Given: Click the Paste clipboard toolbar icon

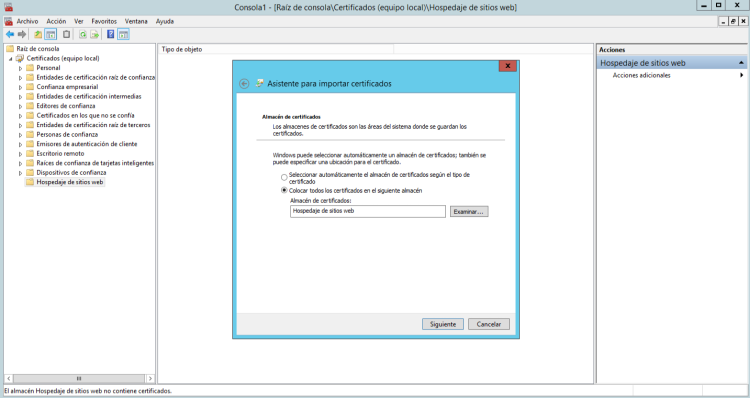Looking at the screenshot, I should 66,34.
